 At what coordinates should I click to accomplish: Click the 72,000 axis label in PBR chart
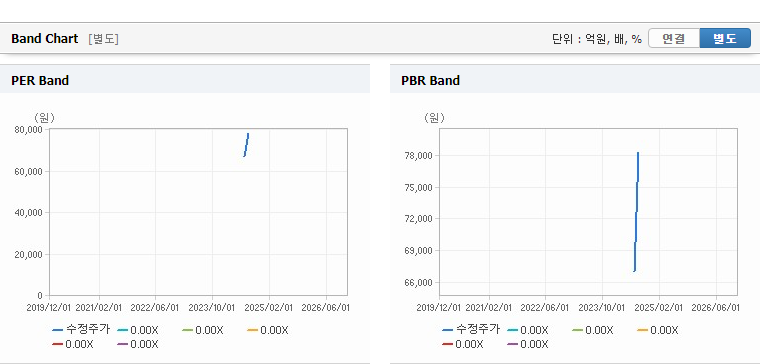(x=420, y=219)
